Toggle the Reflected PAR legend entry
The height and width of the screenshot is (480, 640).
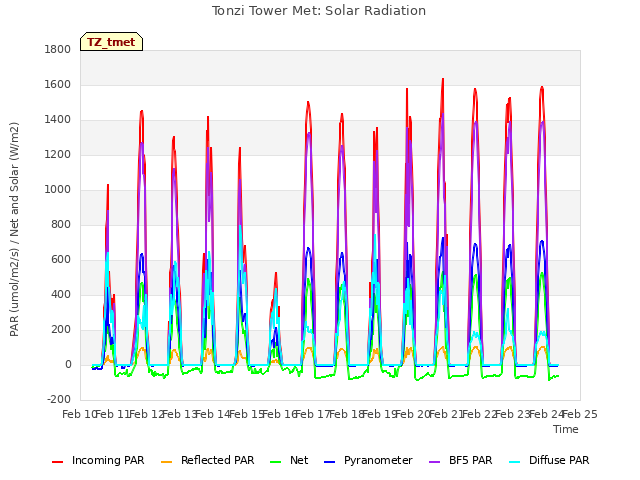[x=208, y=460]
